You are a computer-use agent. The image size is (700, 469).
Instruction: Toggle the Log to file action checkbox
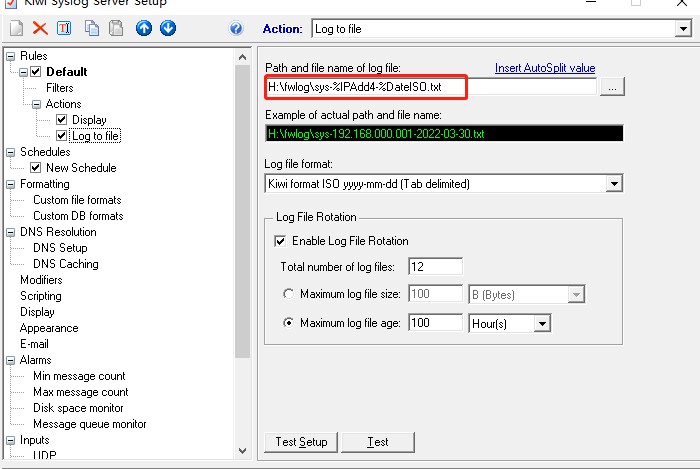tap(62, 136)
